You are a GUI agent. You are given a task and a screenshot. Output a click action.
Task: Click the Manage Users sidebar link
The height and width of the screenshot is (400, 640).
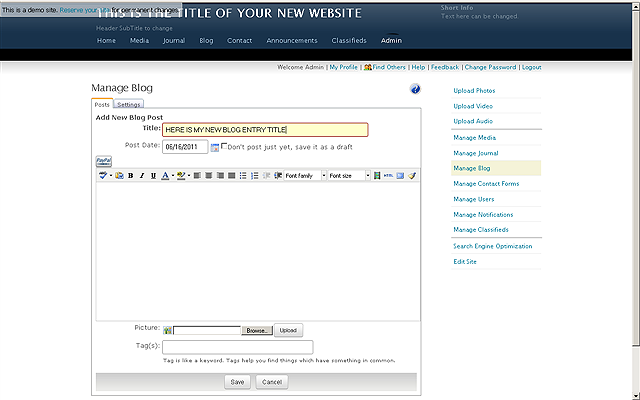473,199
